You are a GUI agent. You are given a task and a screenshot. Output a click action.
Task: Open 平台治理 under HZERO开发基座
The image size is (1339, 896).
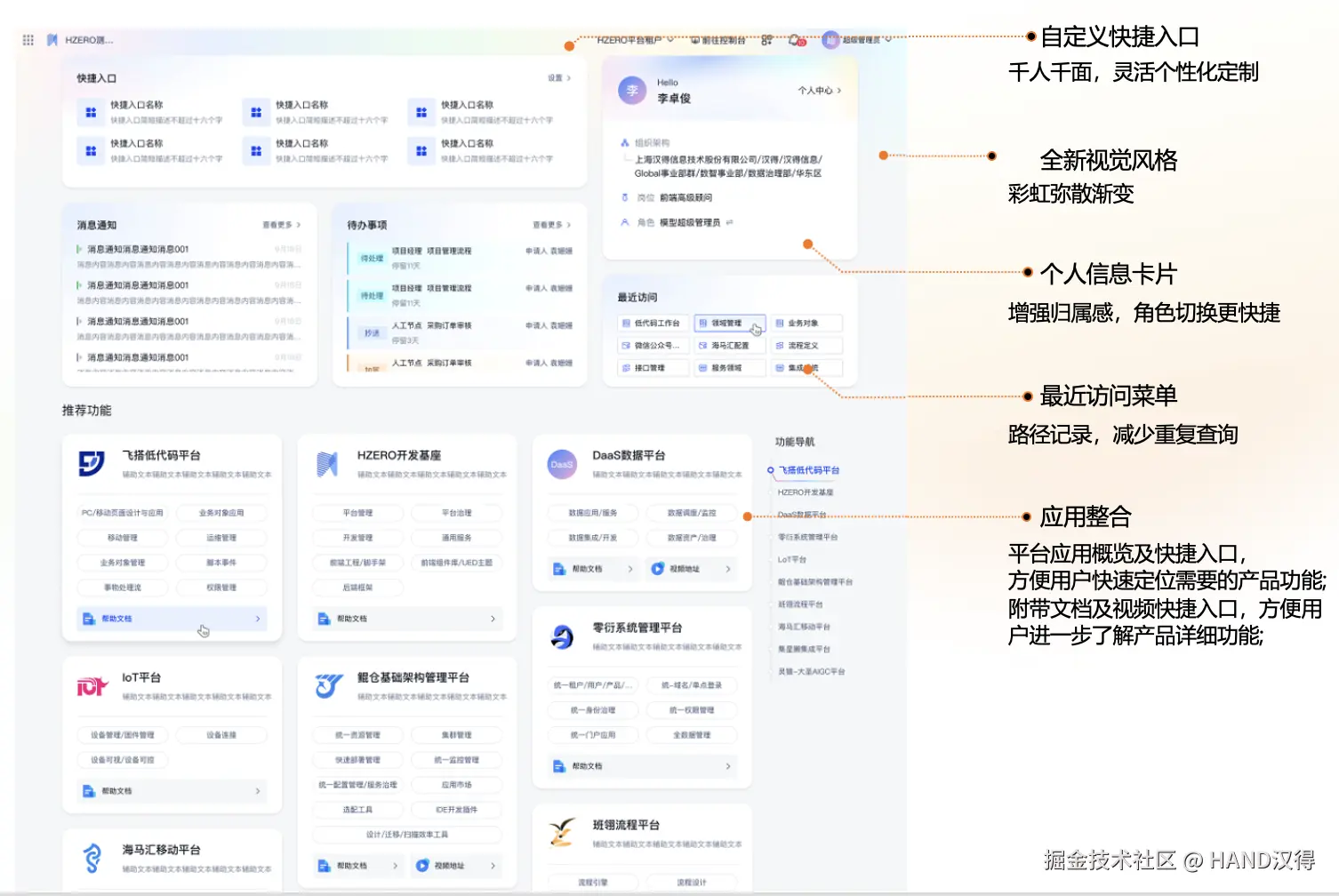457,513
